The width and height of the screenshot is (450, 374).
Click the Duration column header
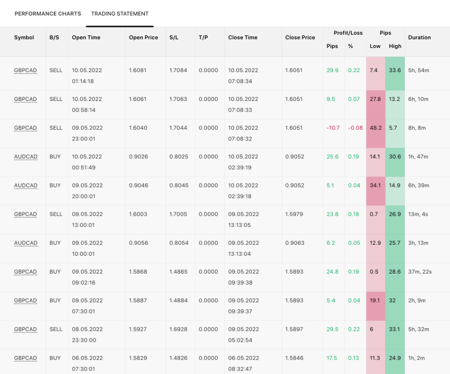tap(419, 37)
